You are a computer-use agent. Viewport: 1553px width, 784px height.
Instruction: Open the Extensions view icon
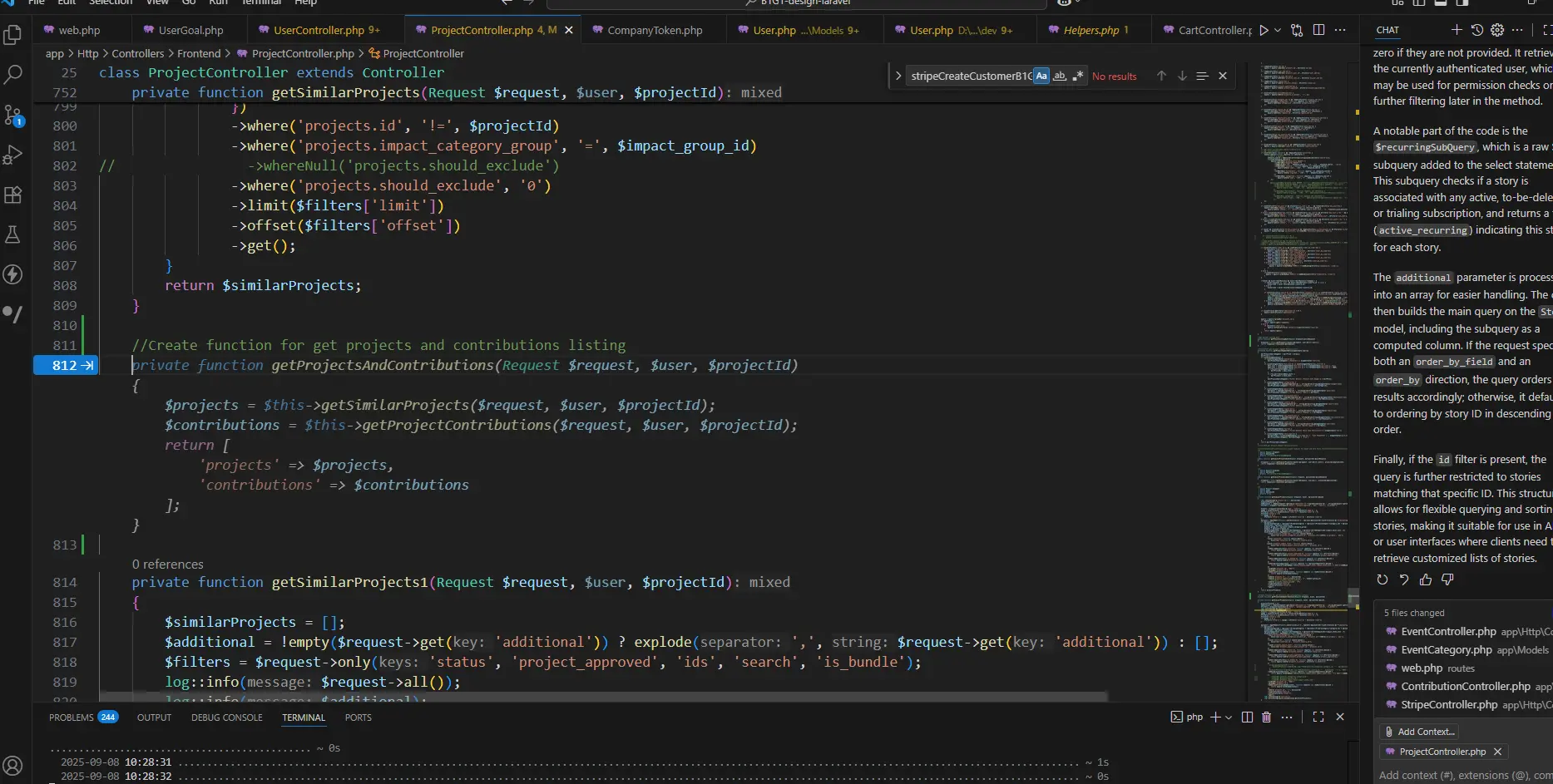click(13, 195)
